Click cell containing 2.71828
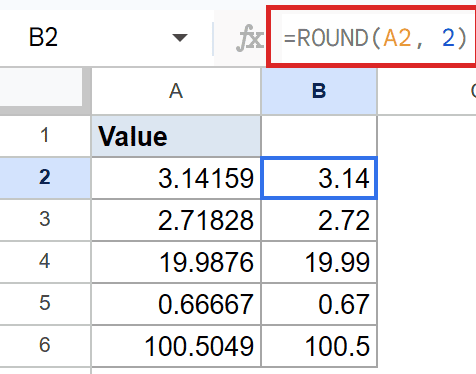Image resolution: width=476 pixels, height=374 pixels. coord(176,220)
